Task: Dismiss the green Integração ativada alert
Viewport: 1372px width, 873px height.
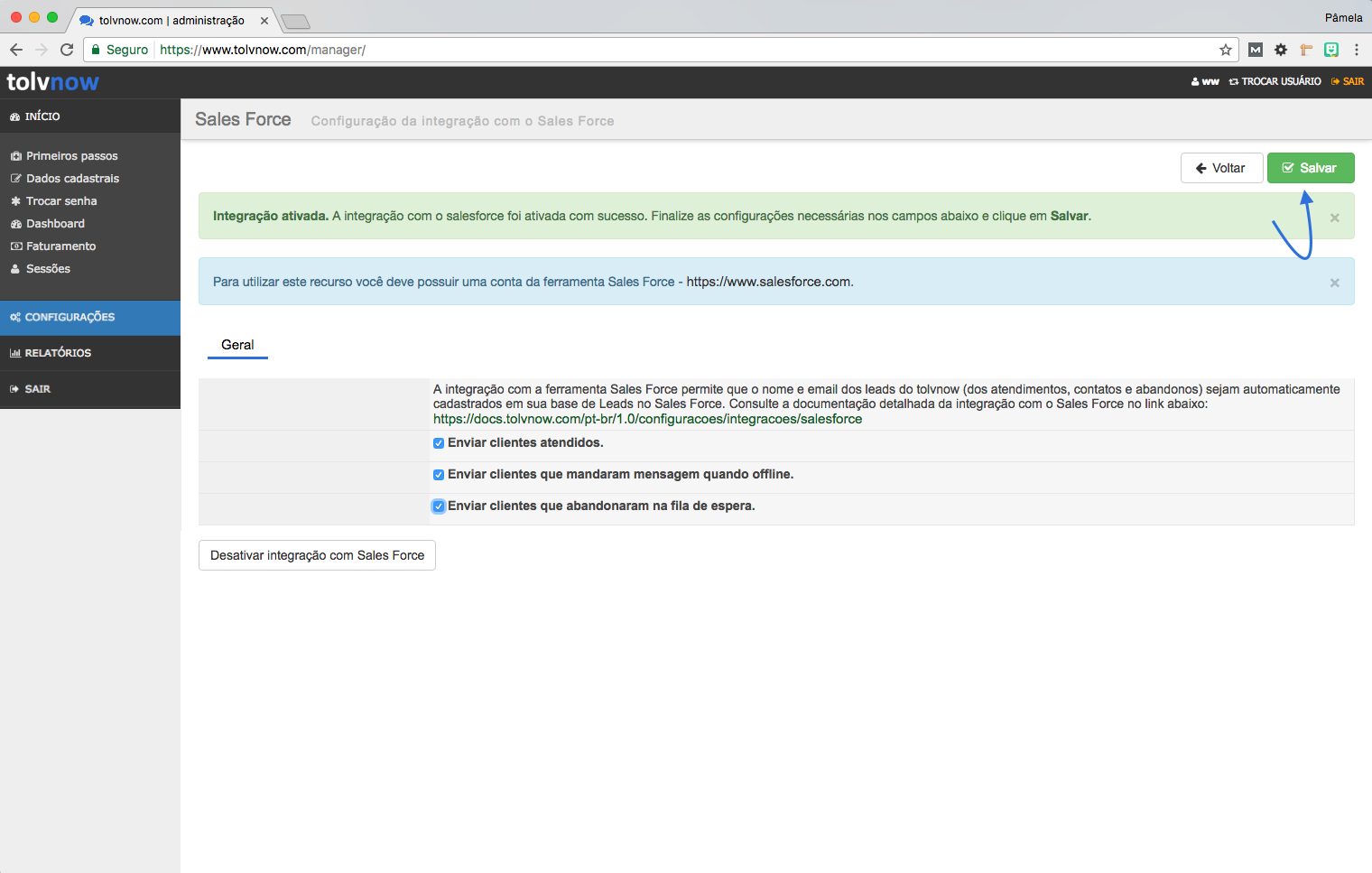Action: [1334, 218]
